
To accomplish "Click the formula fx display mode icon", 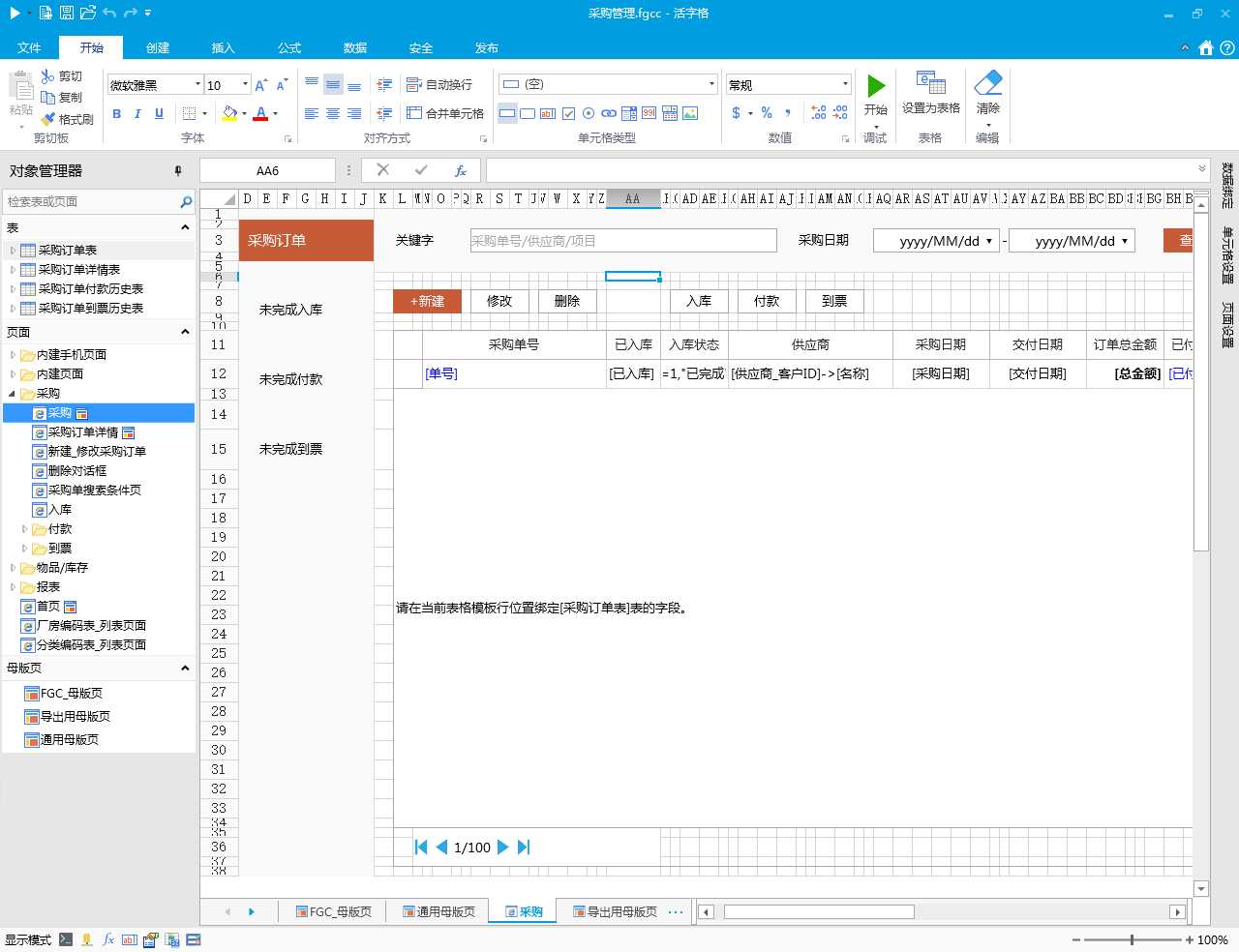I will (108, 939).
